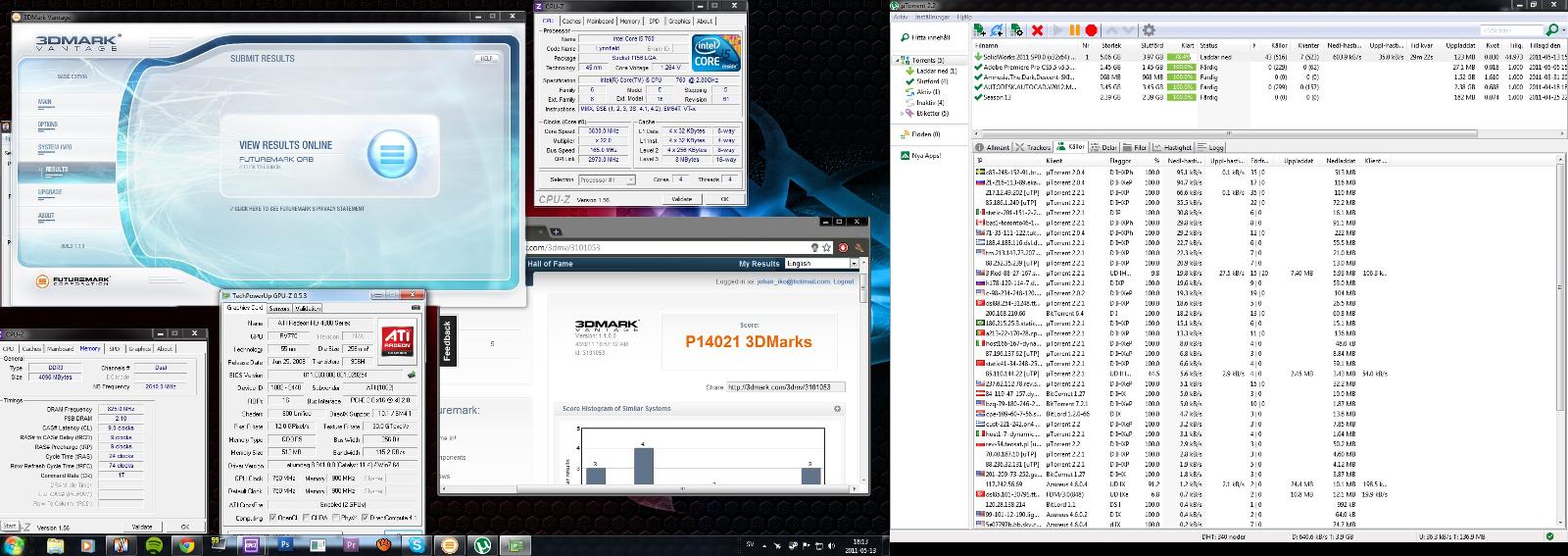Open Chrome wrench menu icon
The image size is (1568, 556).
click(x=859, y=248)
